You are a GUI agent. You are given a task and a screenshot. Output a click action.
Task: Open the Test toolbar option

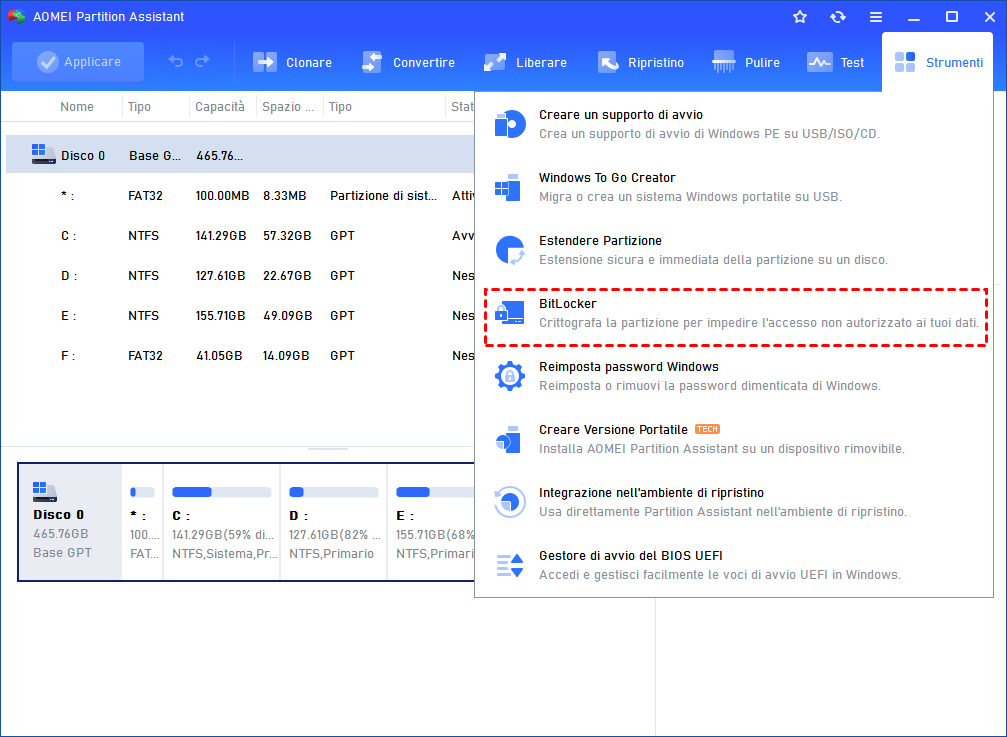pyautogui.click(x=835, y=62)
